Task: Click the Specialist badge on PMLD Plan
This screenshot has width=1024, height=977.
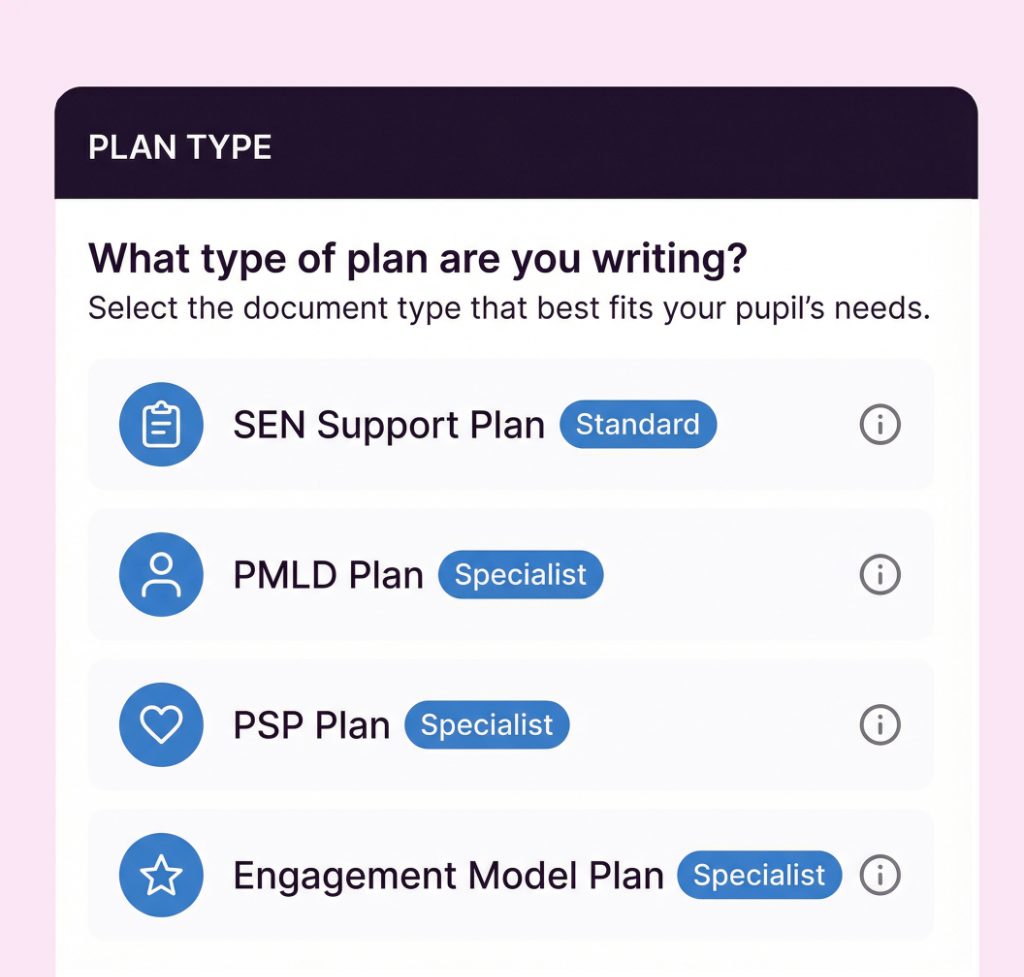Action: tap(520, 575)
